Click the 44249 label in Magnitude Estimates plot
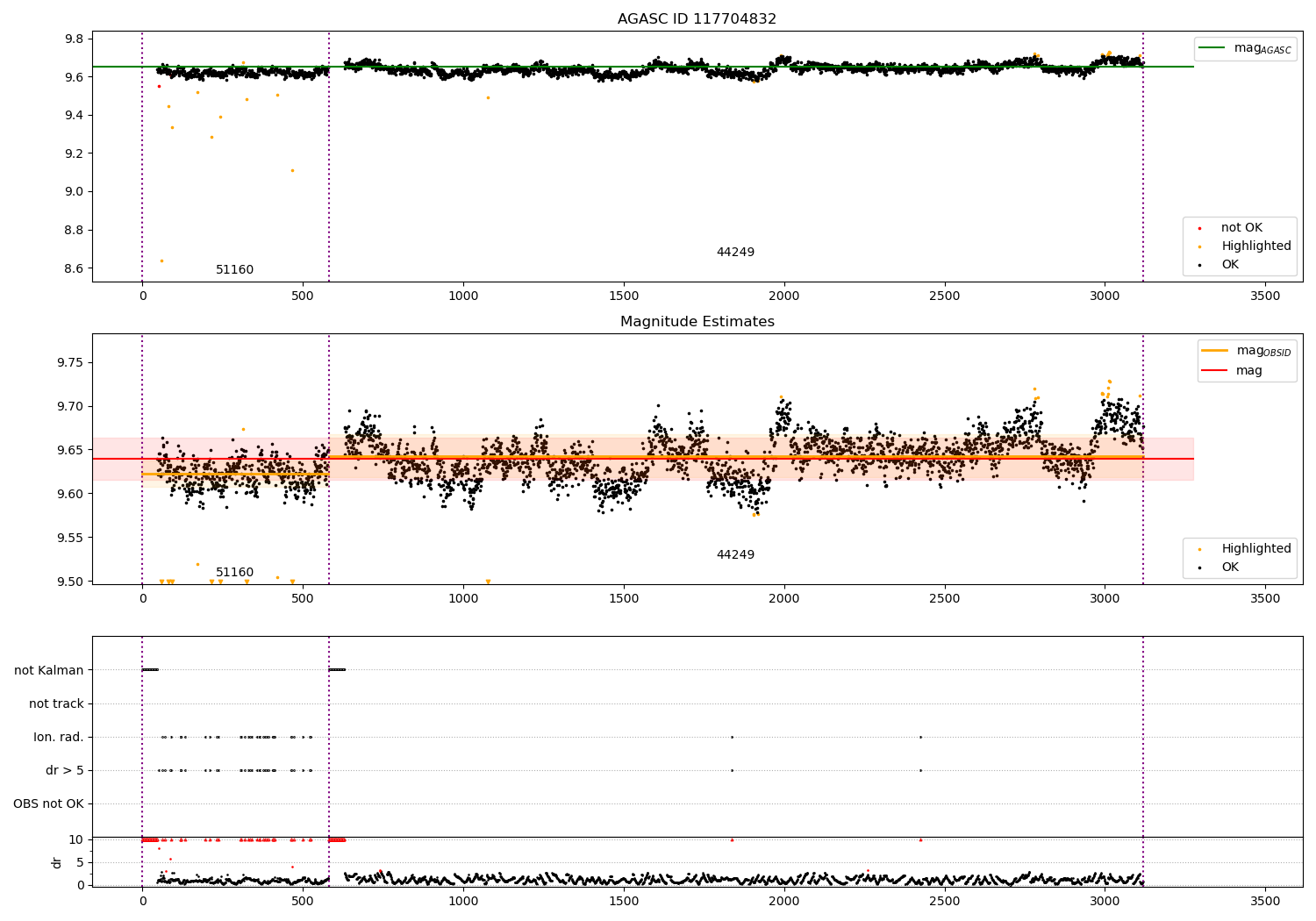This screenshot has height=921, width=1316. point(735,555)
